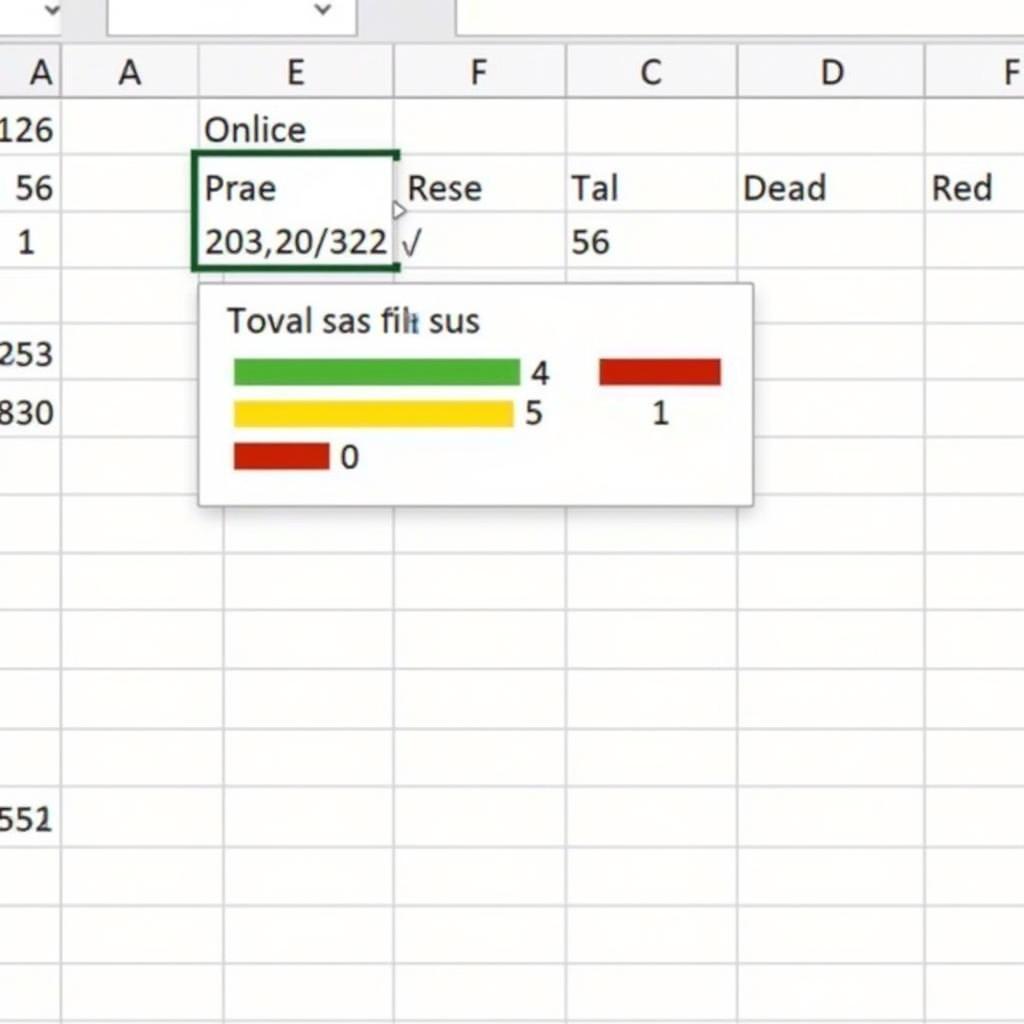Click the 56 value below Tal
1024x1024 pixels.
(x=590, y=242)
